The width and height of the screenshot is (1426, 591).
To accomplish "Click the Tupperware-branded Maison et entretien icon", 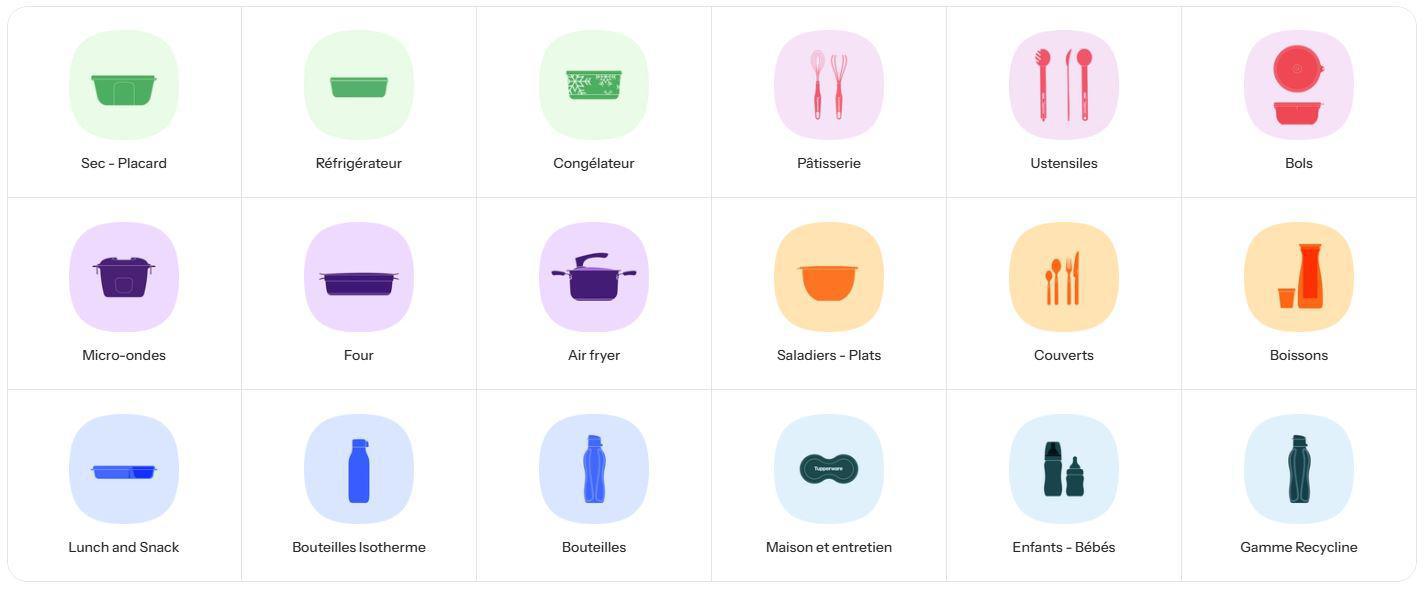I will [829, 469].
